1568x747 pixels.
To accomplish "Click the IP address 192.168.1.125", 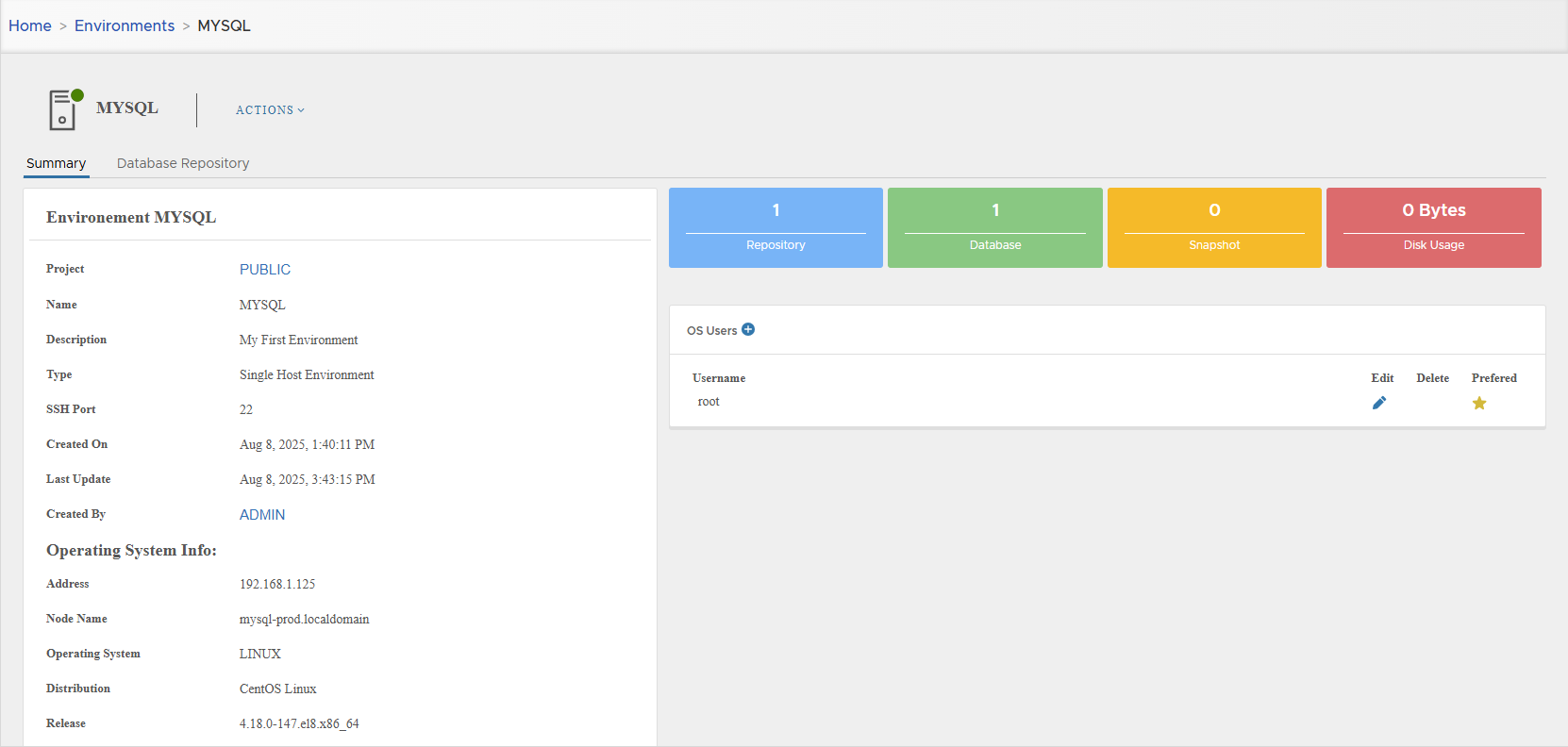I will click(x=277, y=585).
